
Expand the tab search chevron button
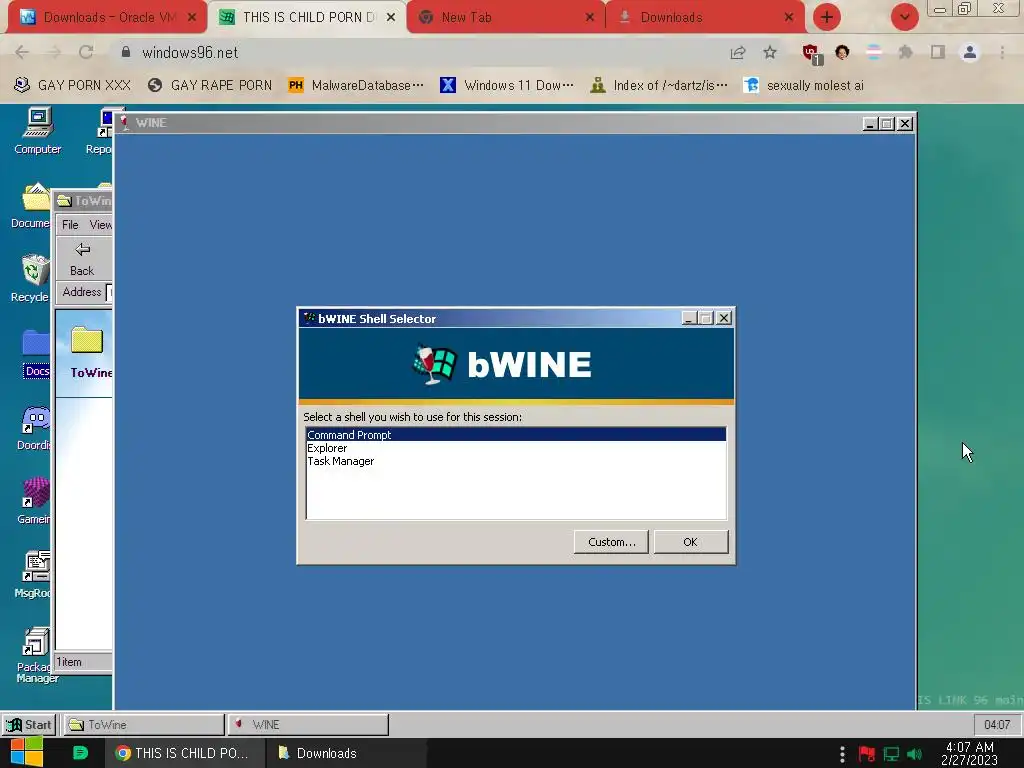(905, 17)
